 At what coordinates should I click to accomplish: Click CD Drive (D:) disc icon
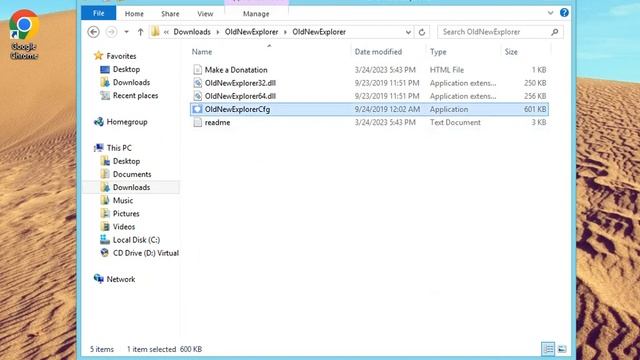tap(105, 253)
